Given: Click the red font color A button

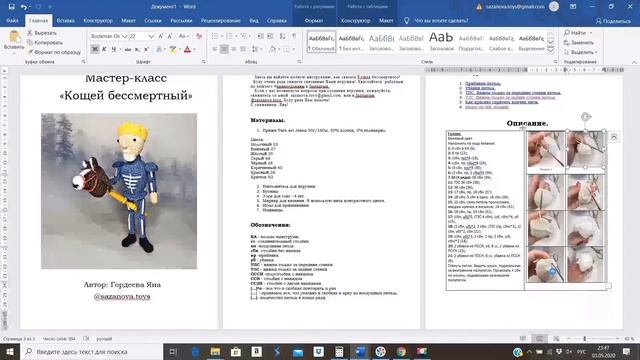Looking at the screenshot, I should 187,49.
